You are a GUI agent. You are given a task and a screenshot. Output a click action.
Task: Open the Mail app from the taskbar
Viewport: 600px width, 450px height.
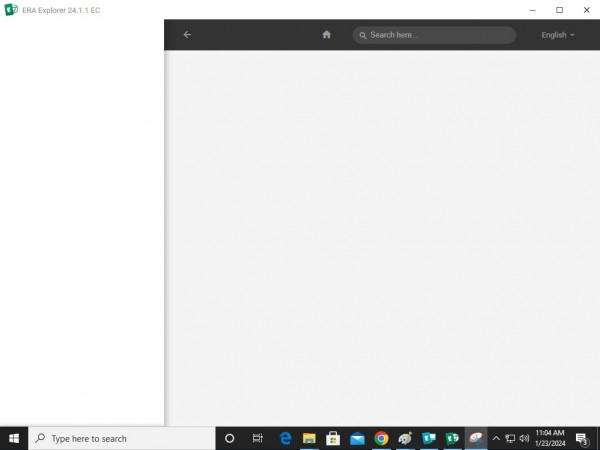(x=357, y=438)
